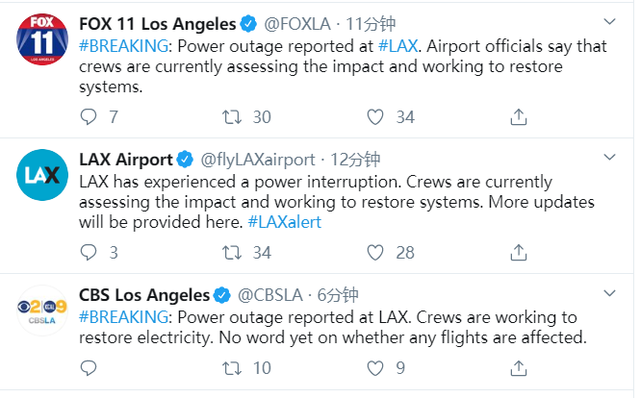Open the #LAX hashtag in FOX tweet
640x398 pixels.
click(x=398, y=46)
